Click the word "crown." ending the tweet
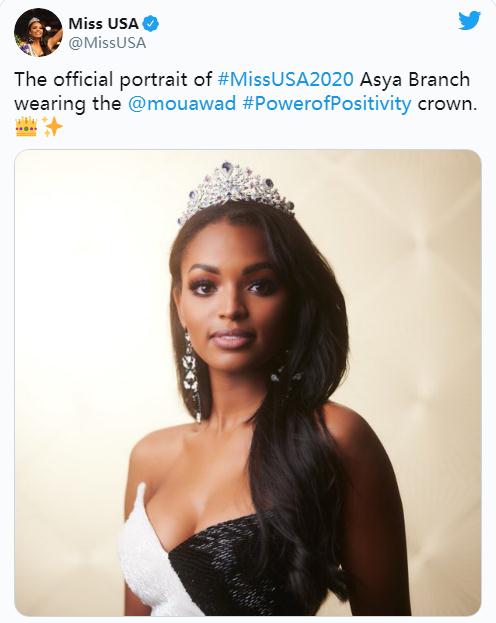496x623 pixels. pos(447,104)
